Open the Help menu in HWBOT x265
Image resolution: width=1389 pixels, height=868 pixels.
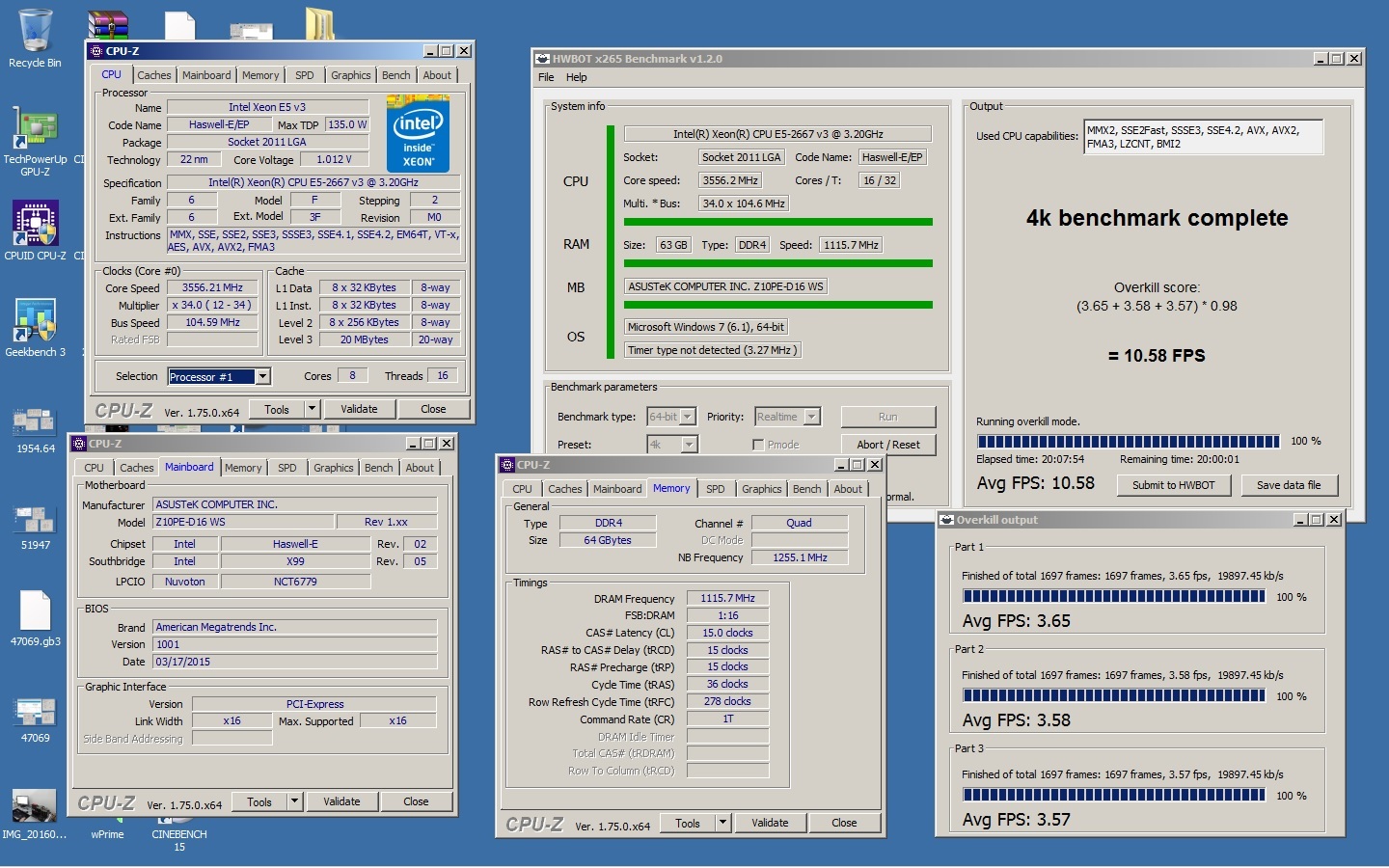pyautogui.click(x=577, y=77)
